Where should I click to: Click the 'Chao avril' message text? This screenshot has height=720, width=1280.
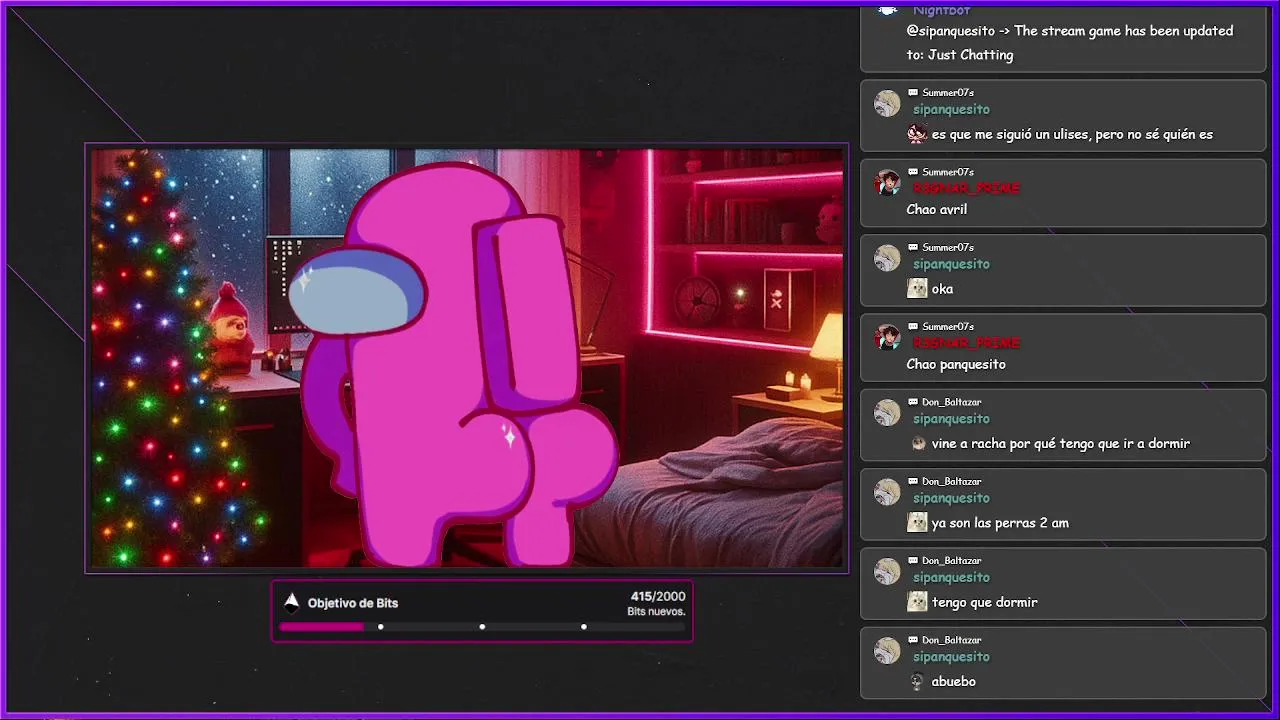pos(937,210)
